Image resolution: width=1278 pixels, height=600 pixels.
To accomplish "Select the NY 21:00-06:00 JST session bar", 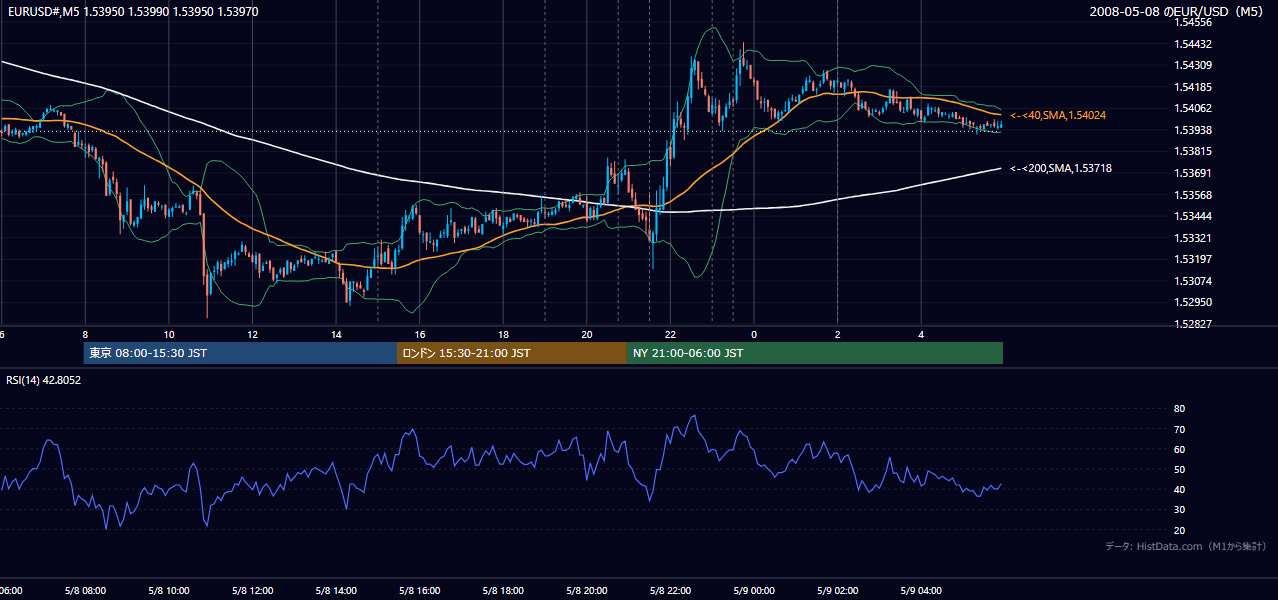I will (x=815, y=353).
